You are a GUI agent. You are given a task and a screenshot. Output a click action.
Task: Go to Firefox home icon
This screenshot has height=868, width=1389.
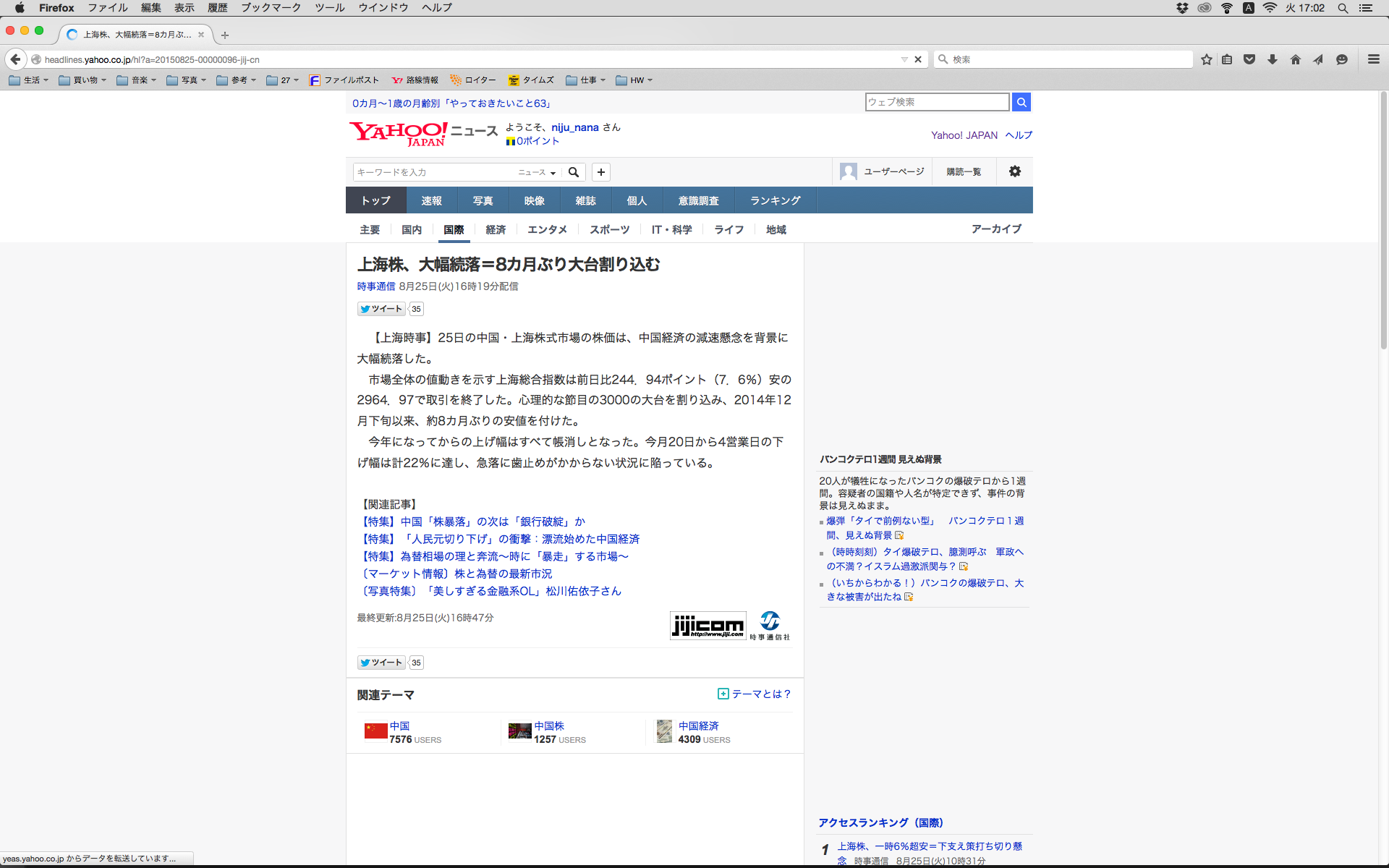click(x=1296, y=59)
